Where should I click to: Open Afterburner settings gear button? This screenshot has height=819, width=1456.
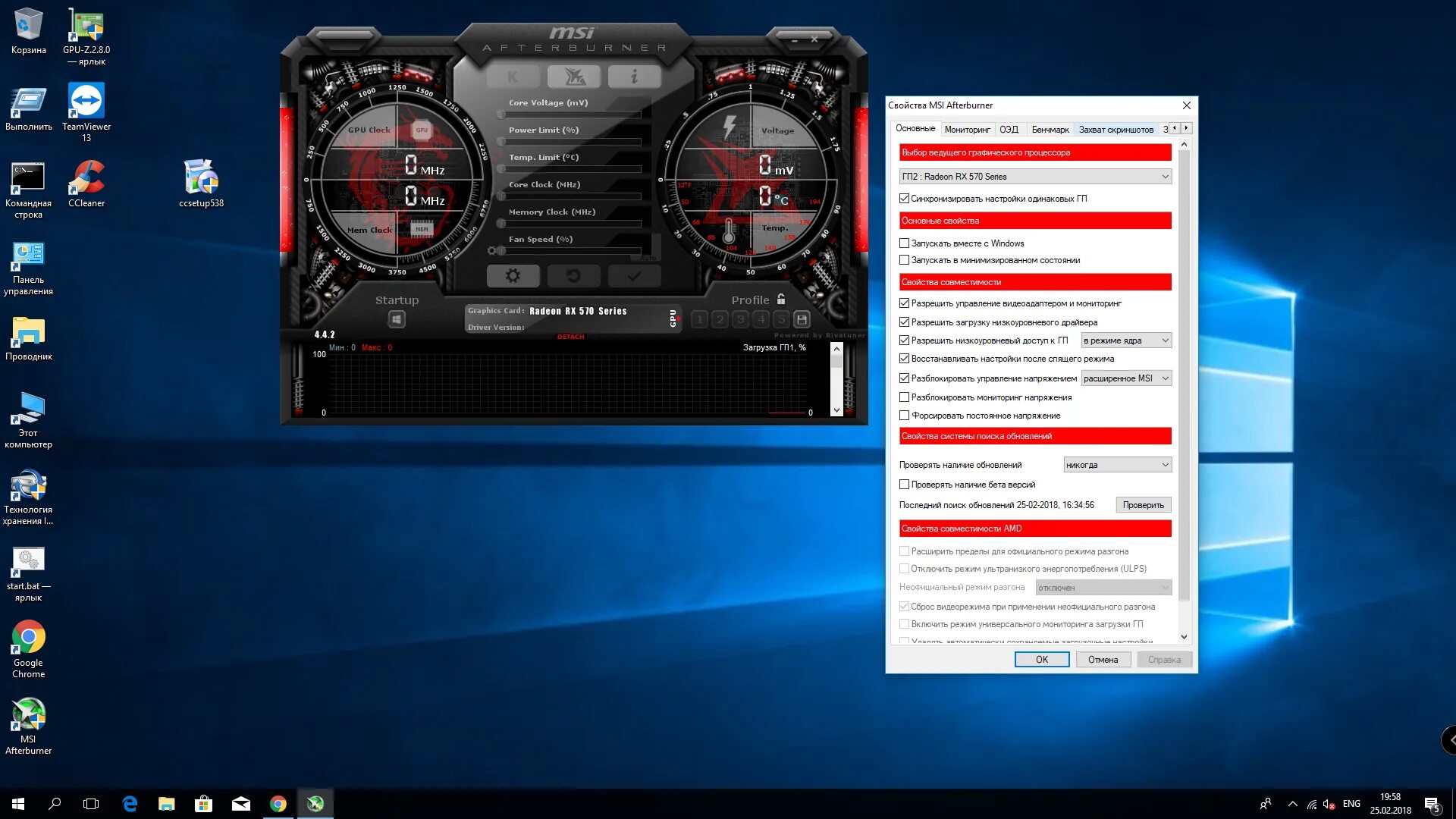click(513, 276)
